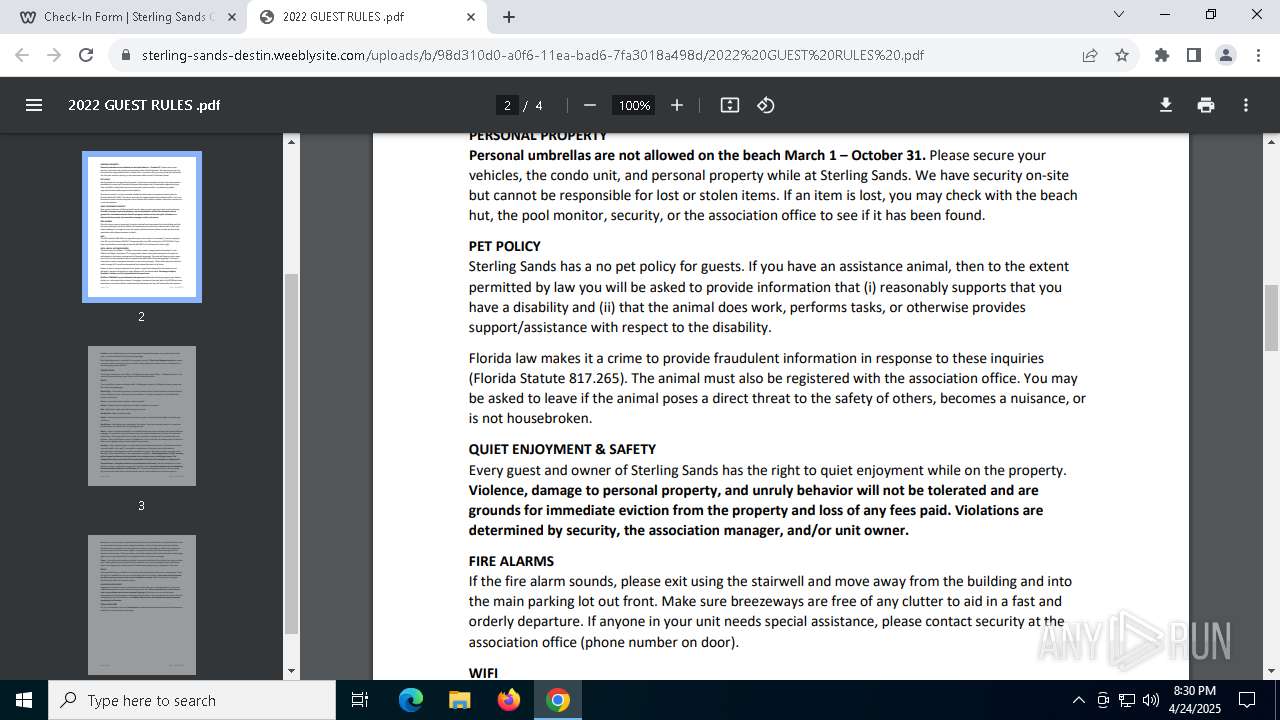Launch Microsoft Edge from the taskbar
This screenshot has width=1280, height=720.
411,700
